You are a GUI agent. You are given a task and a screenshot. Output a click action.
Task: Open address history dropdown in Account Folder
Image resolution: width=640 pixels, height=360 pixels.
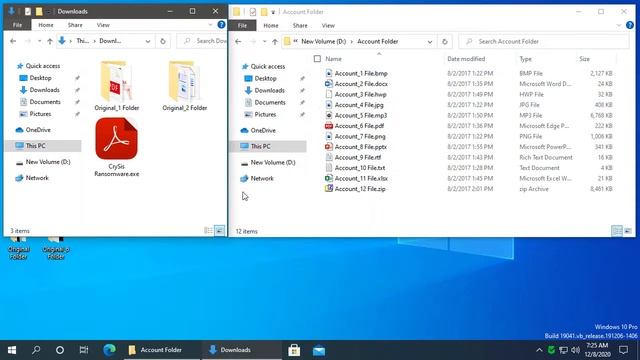[x=430, y=42]
